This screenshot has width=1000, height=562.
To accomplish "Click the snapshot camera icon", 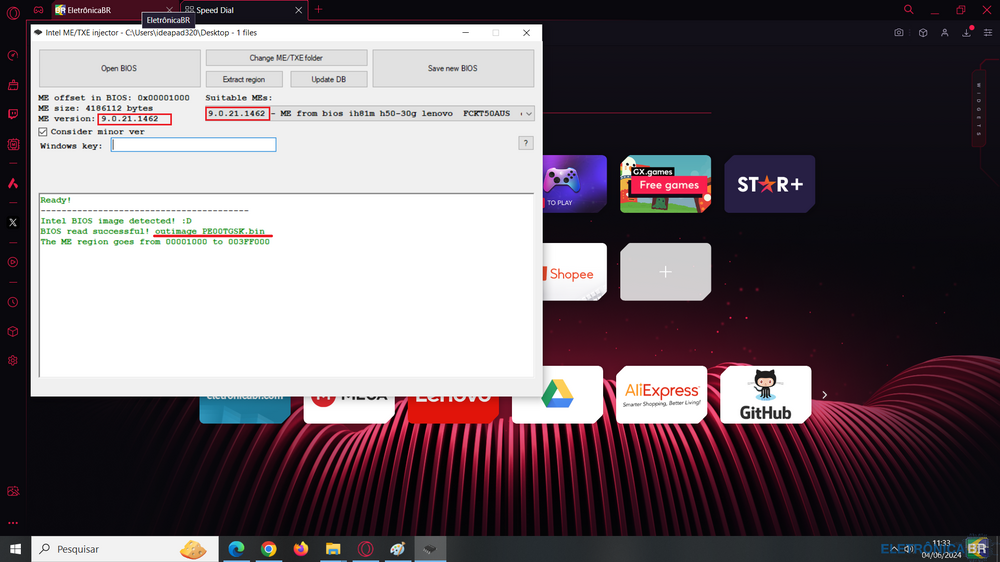I will pos(899,33).
